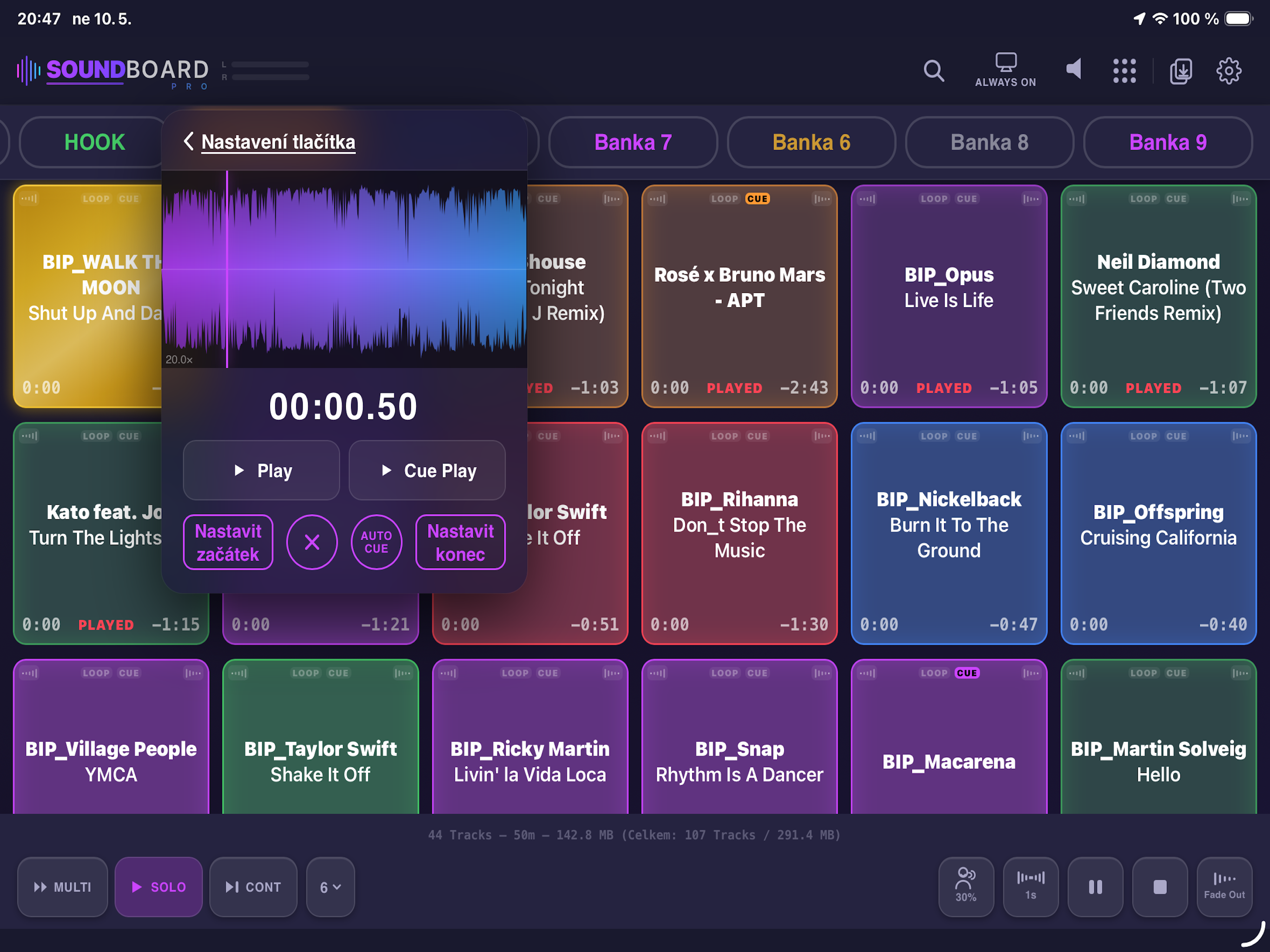
Task: Toggle SOLO playback mode
Action: pos(159,886)
